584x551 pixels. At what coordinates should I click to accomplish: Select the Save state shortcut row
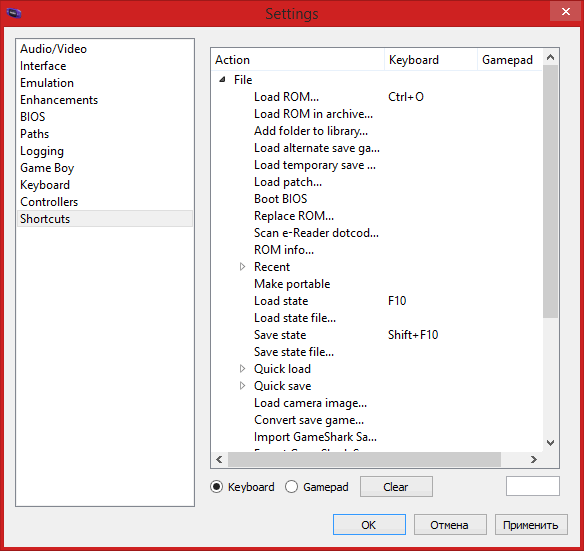pyautogui.click(x=376, y=335)
